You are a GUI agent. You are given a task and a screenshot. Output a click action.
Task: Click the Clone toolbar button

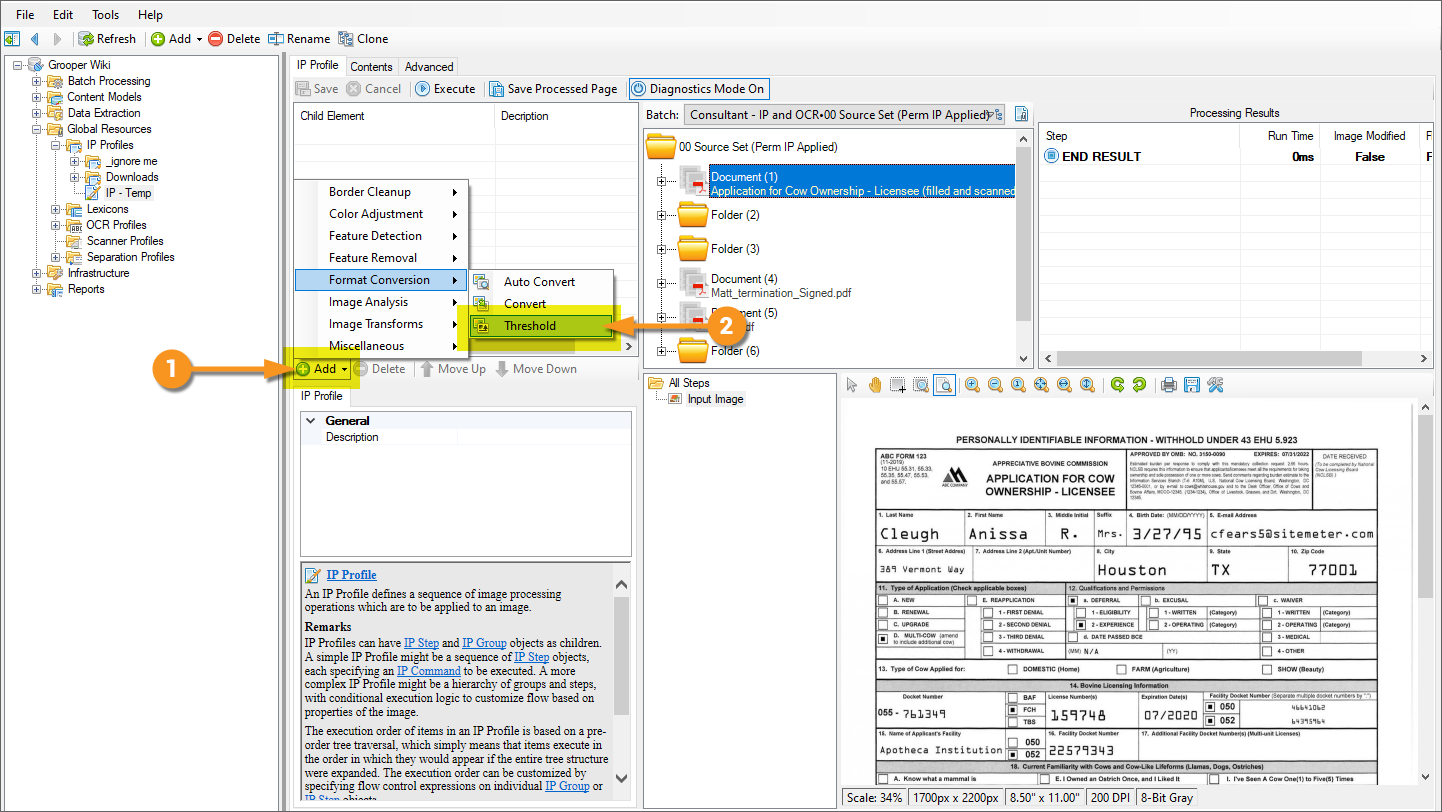(363, 39)
